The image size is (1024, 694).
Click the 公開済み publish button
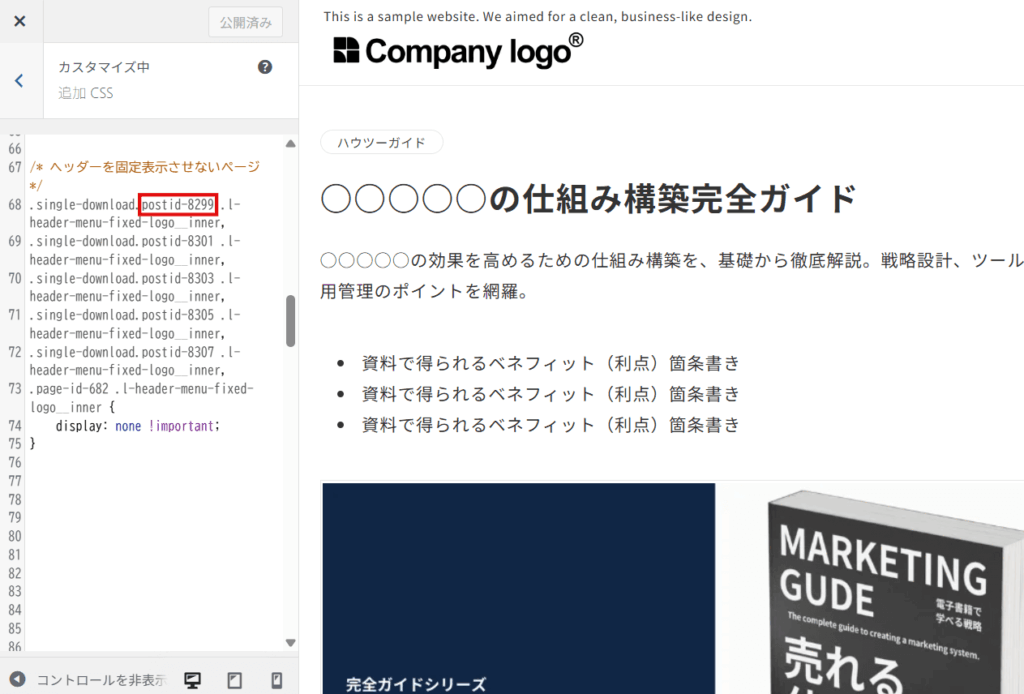(245, 22)
